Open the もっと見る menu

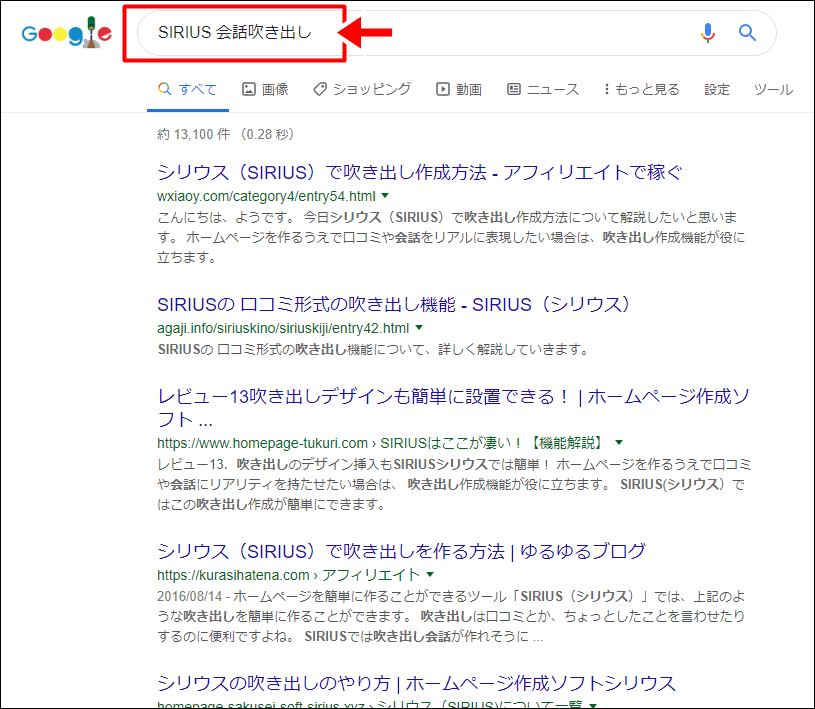(x=641, y=89)
